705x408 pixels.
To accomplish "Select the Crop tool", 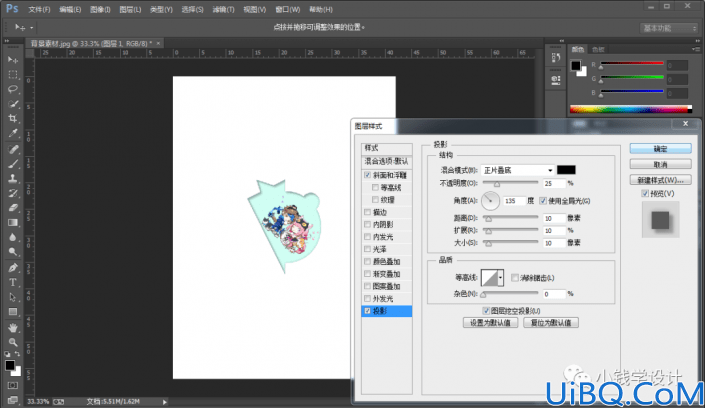I will pyautogui.click(x=13, y=118).
